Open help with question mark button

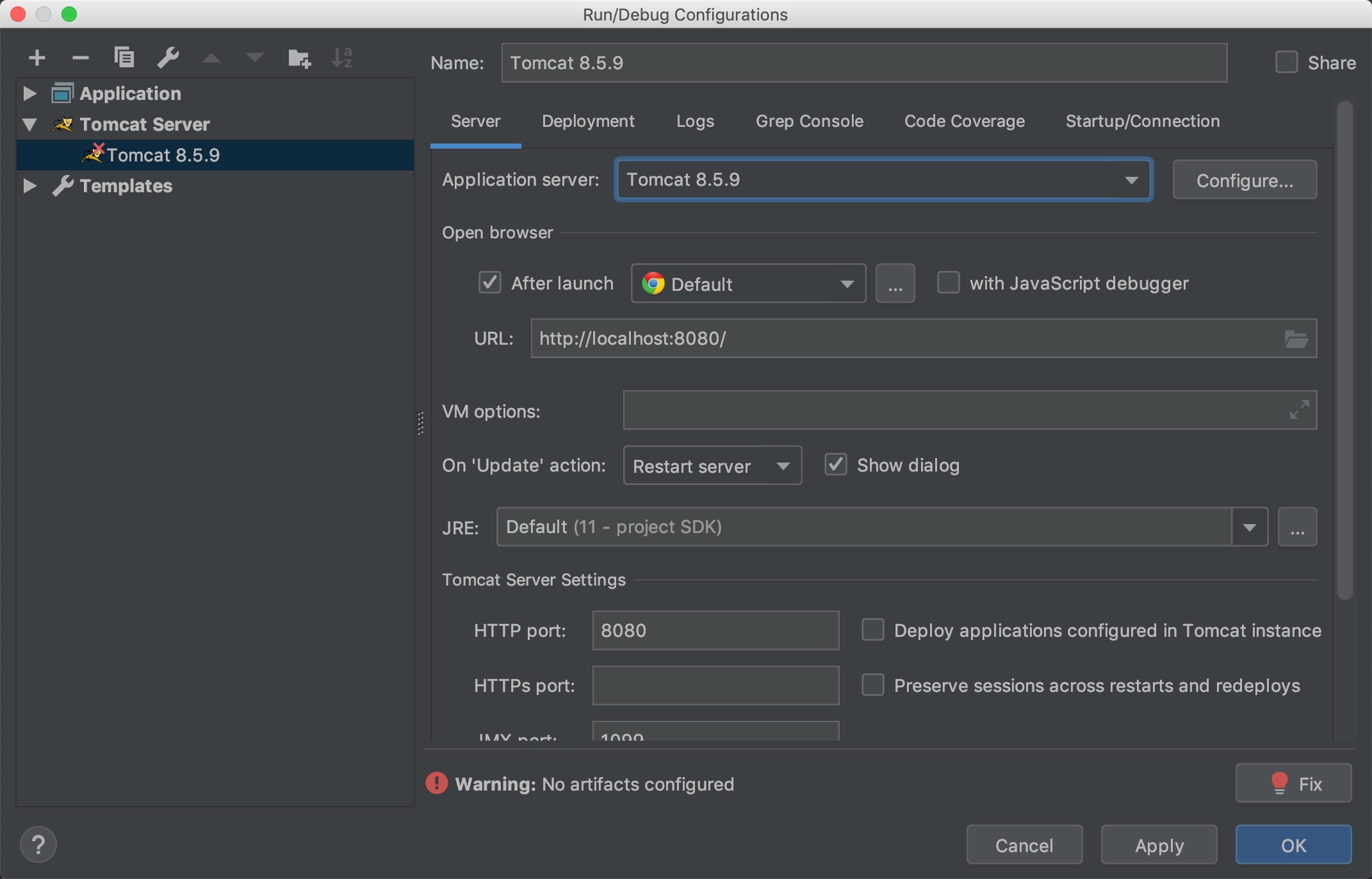[x=38, y=844]
